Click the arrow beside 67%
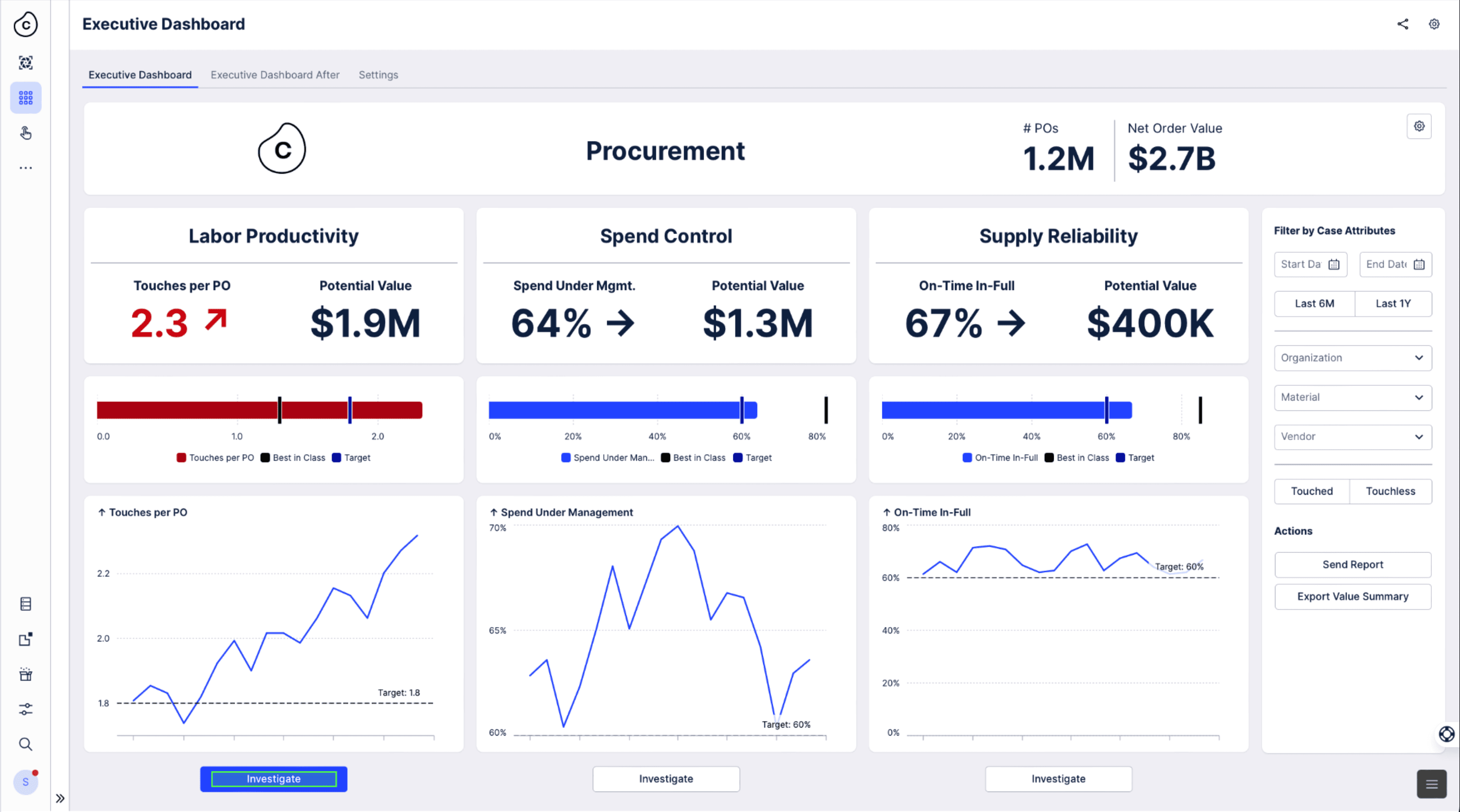This screenshot has height=812, width=1460. [1012, 324]
